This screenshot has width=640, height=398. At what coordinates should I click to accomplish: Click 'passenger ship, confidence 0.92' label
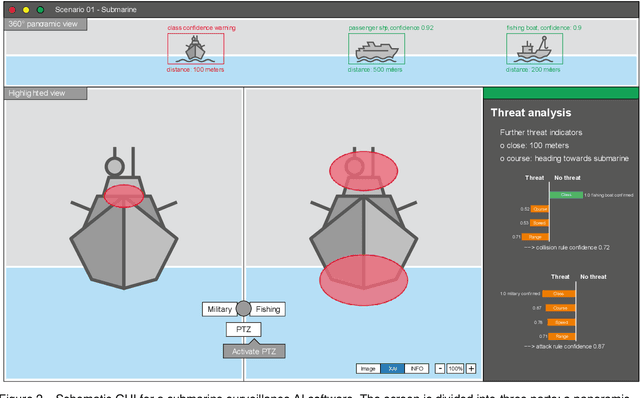pos(391,28)
